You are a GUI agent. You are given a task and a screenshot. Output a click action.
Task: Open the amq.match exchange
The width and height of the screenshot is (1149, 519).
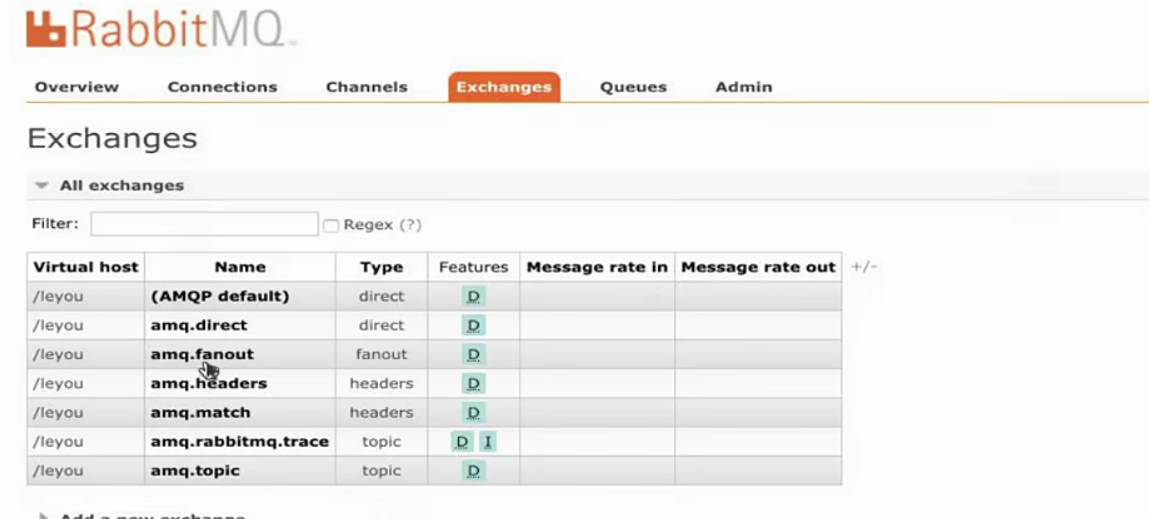(201, 413)
